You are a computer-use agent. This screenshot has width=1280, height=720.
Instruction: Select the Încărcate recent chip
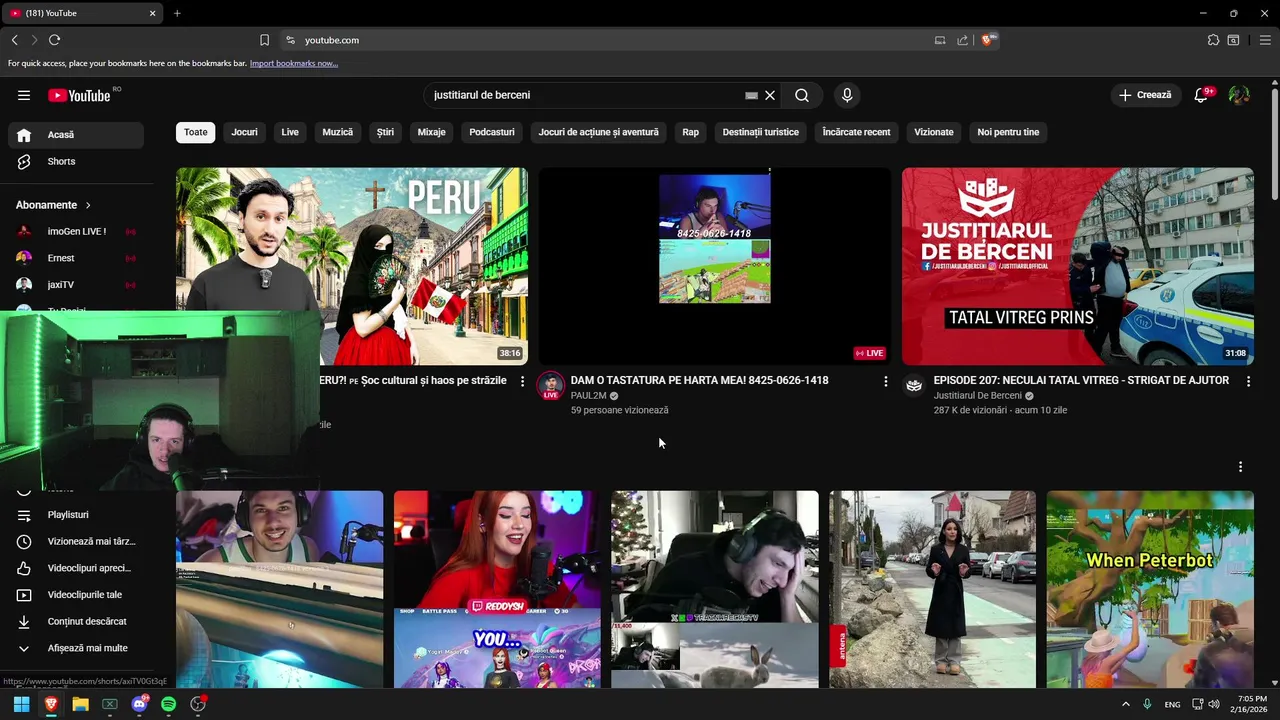point(856,132)
